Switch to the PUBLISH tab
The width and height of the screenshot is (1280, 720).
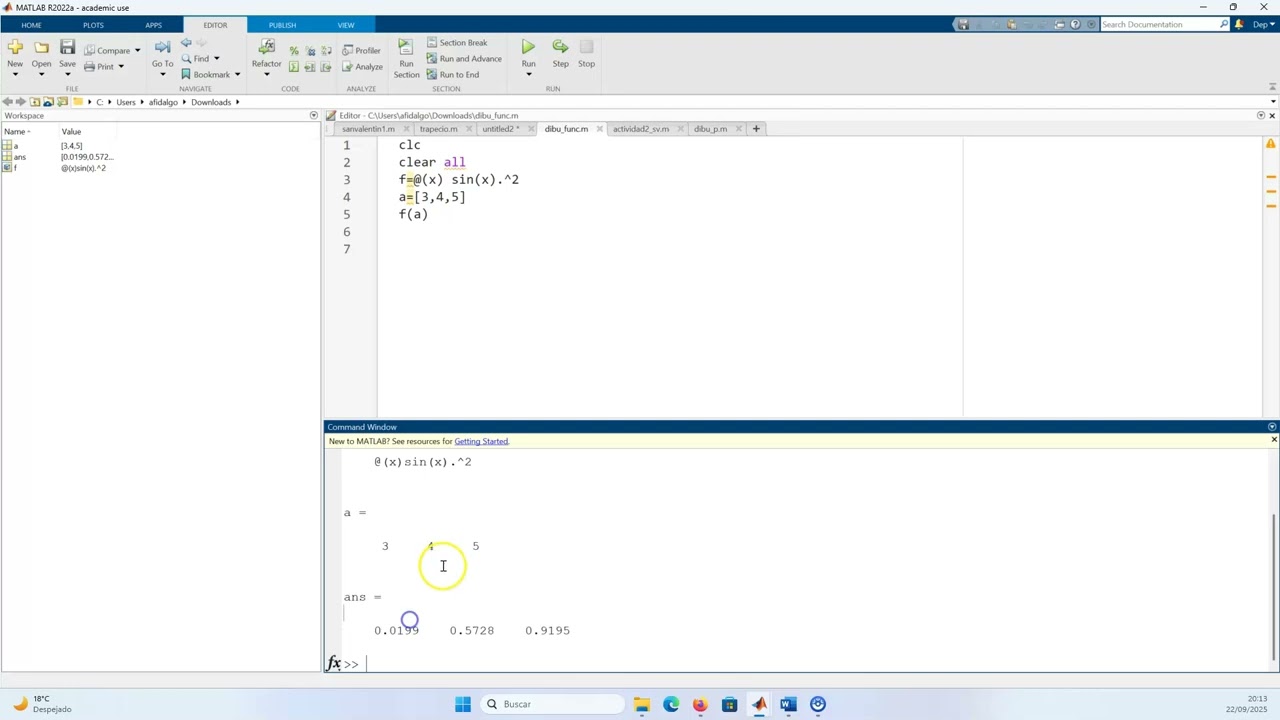pyautogui.click(x=282, y=25)
